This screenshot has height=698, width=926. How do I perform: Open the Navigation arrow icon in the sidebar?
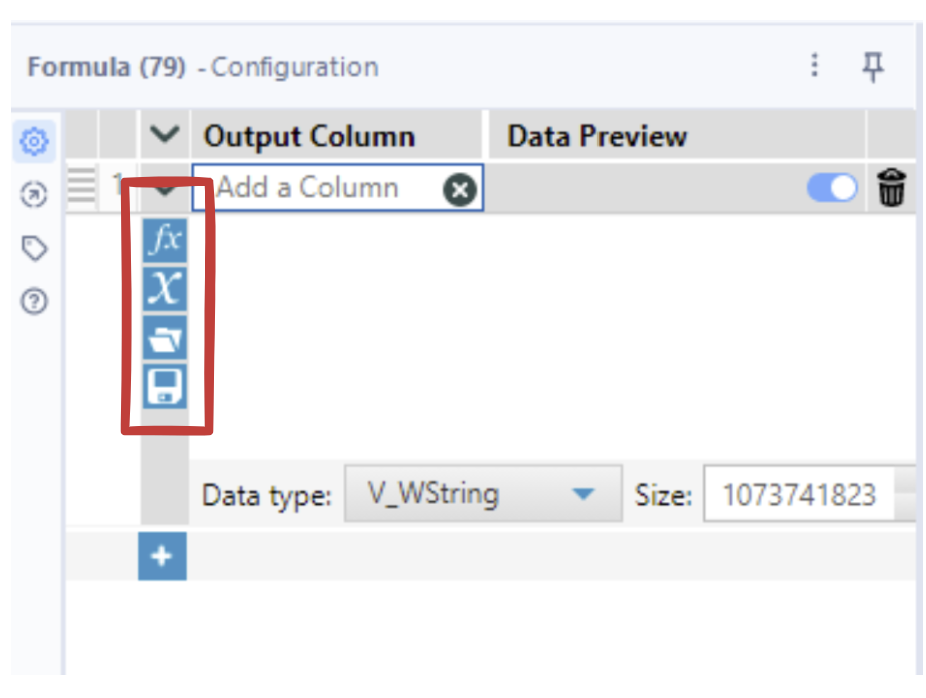tap(35, 195)
